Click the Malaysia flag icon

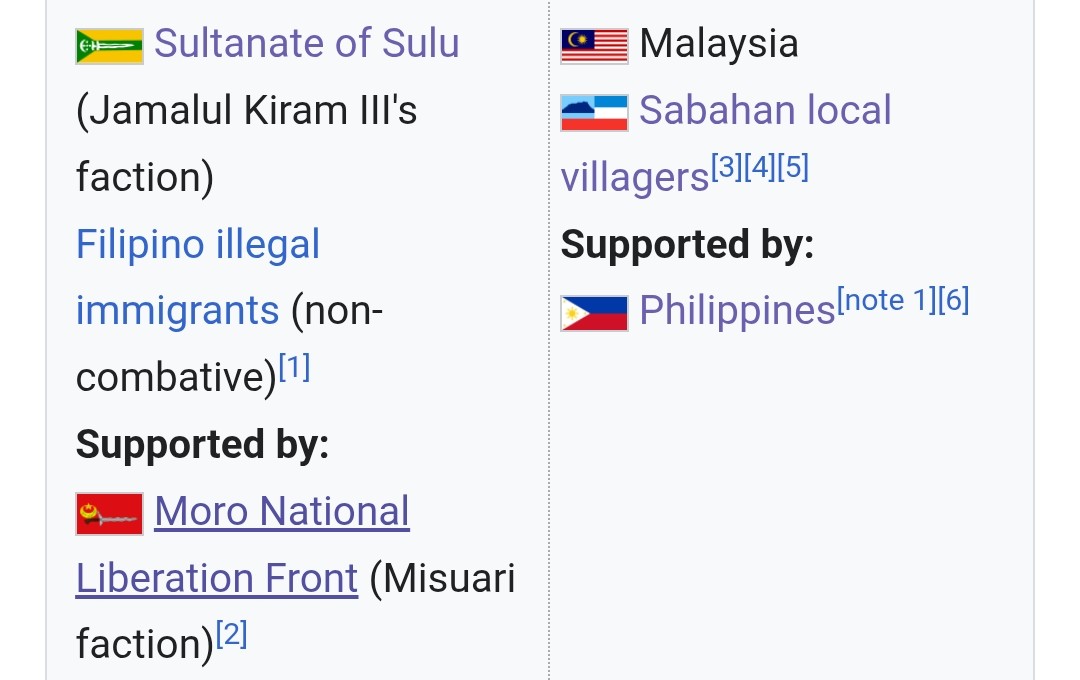pos(594,46)
